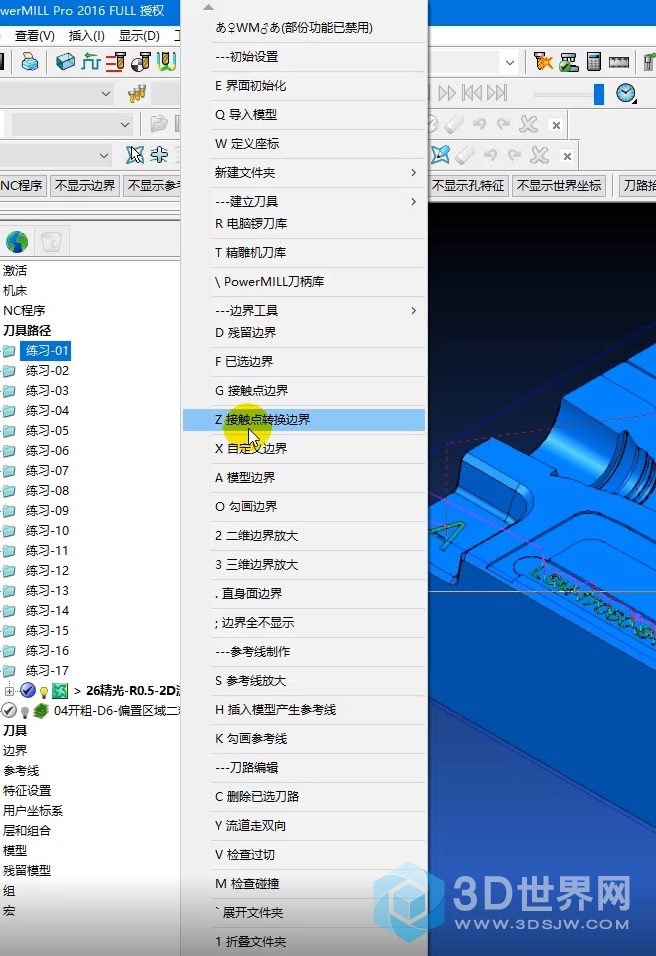Toggle grey checkmark of 04开粗 toolpath
The height and width of the screenshot is (956, 656).
[9, 710]
